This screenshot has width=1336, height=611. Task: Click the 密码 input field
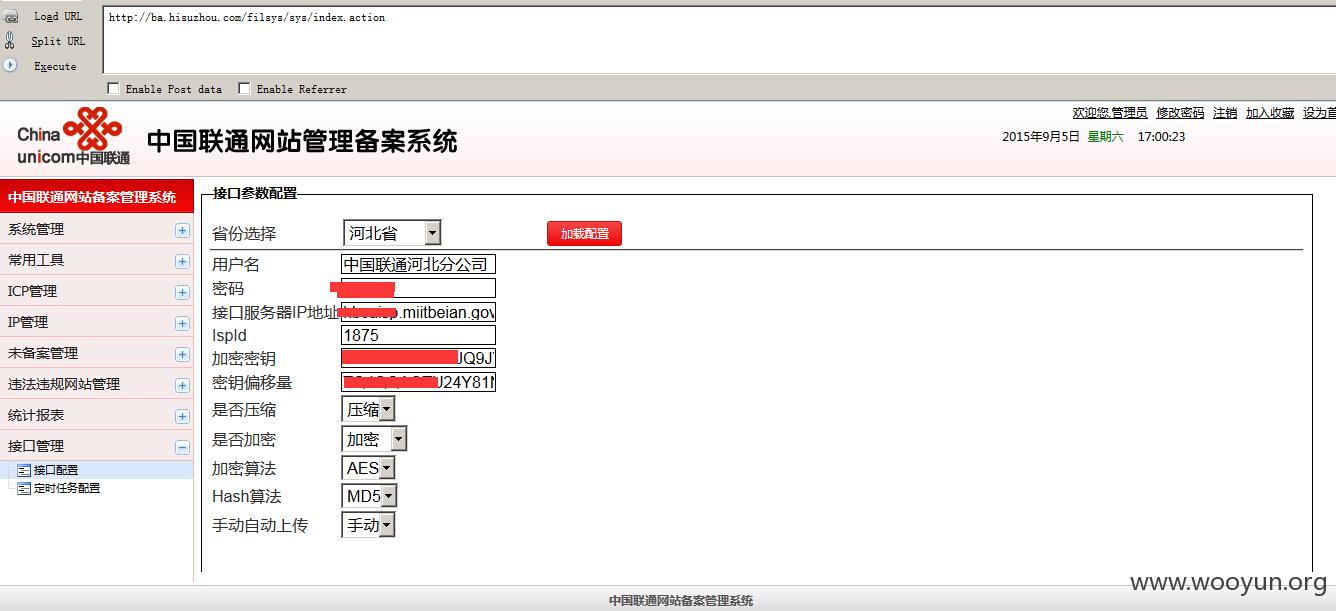[x=418, y=288]
